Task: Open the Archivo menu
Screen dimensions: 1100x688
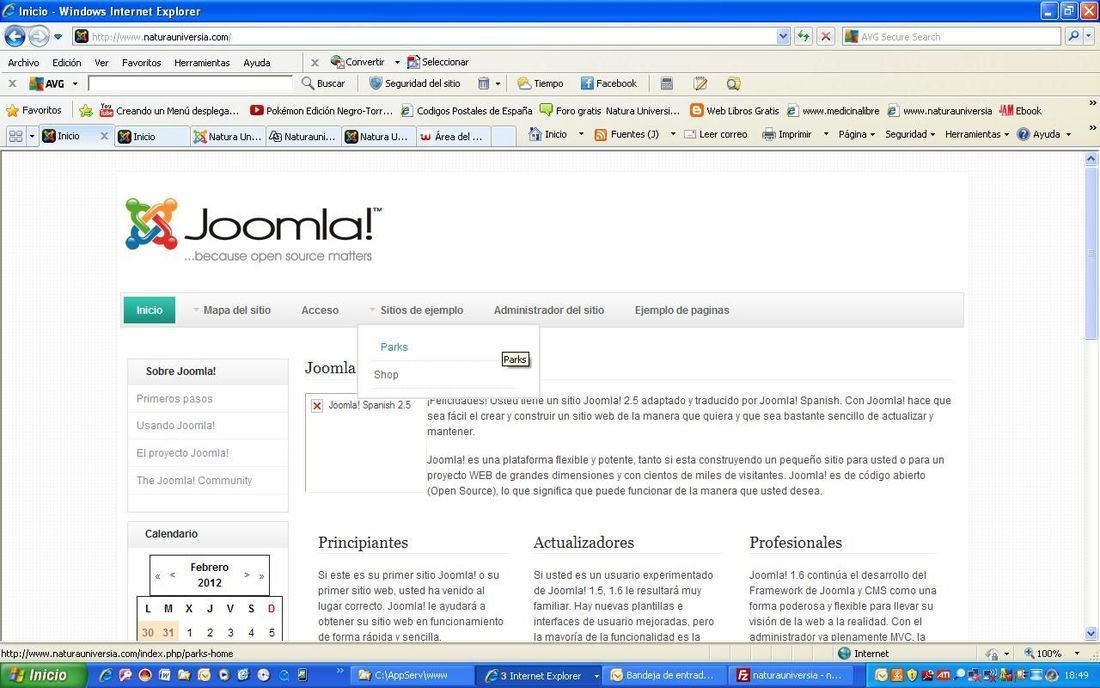Action: pos(23,62)
